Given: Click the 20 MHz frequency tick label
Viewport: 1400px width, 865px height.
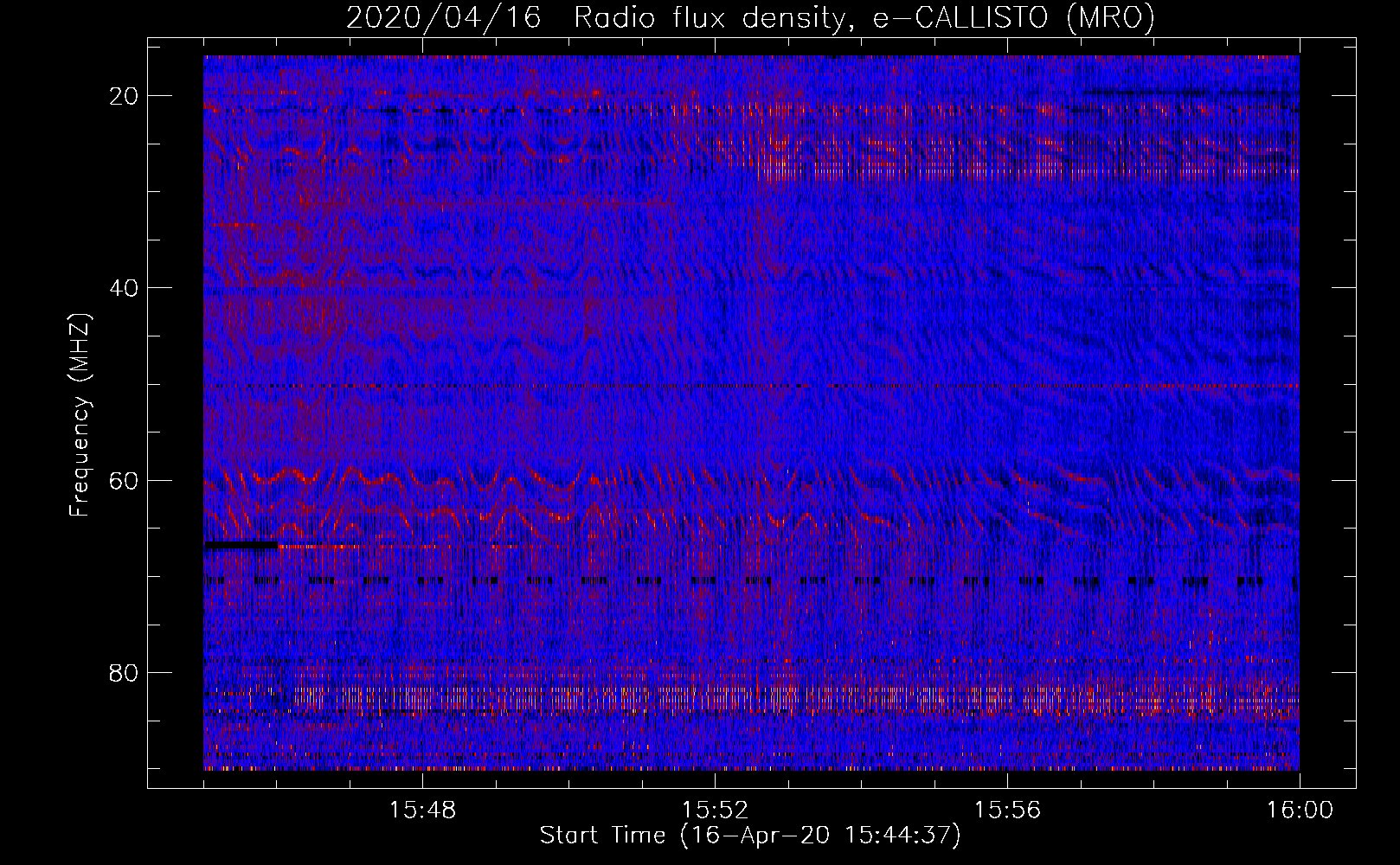Looking at the screenshot, I should click(125, 96).
